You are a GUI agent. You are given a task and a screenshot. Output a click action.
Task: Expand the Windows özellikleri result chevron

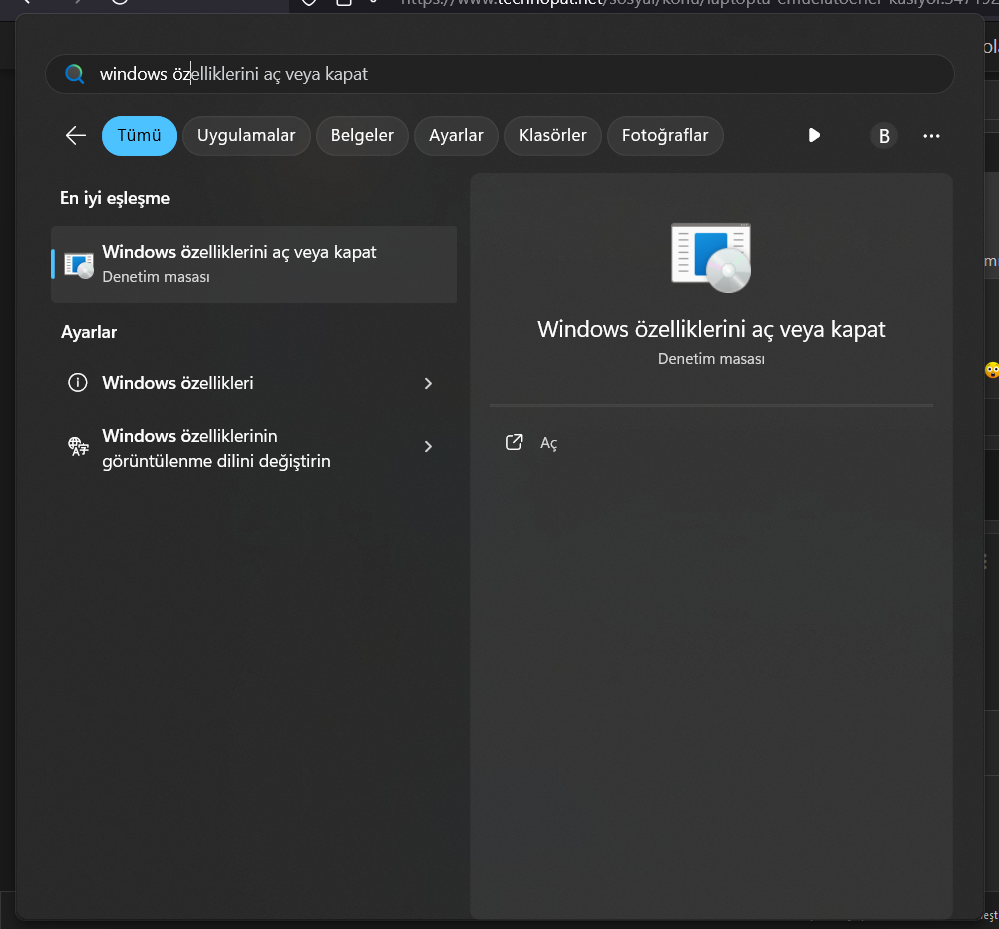(428, 383)
